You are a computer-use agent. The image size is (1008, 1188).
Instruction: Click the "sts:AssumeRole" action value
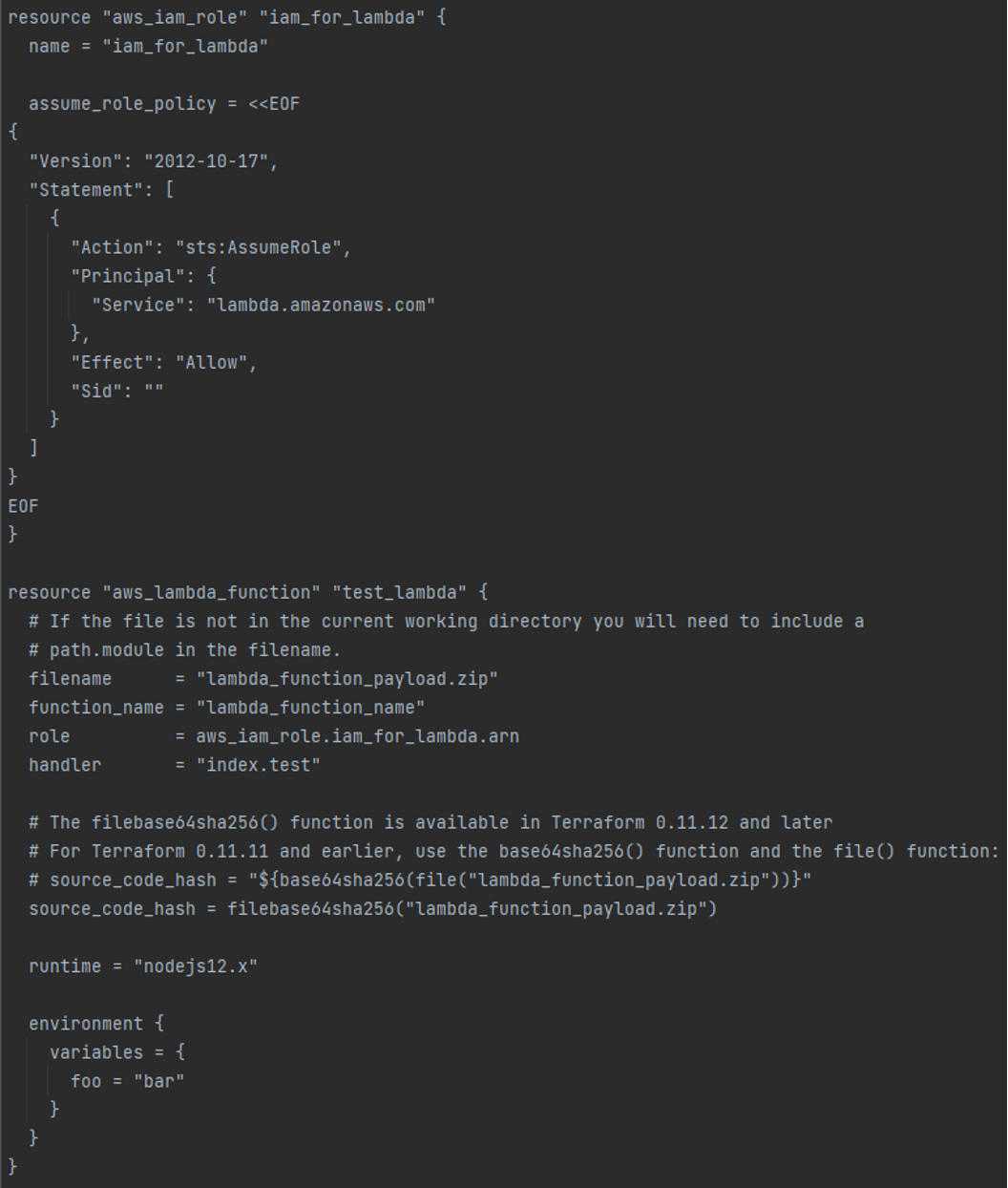click(x=259, y=247)
